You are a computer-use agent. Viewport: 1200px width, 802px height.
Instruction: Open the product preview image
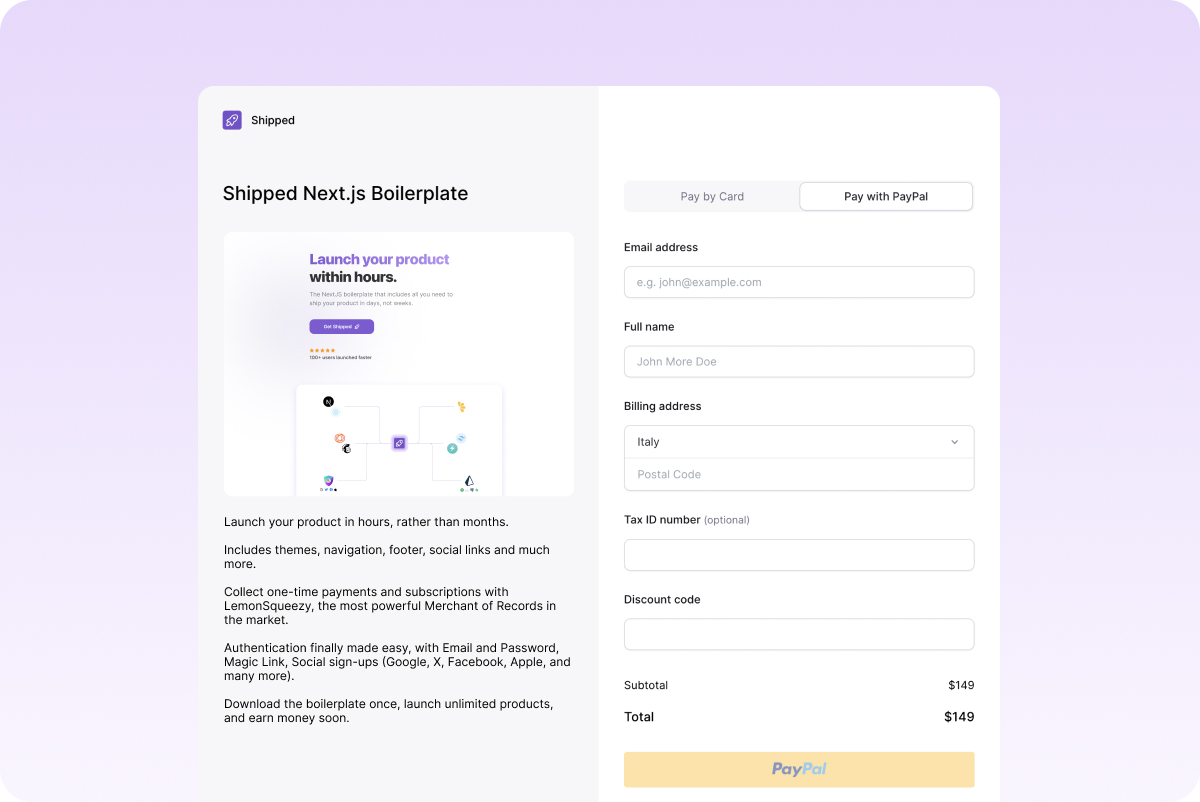click(399, 364)
